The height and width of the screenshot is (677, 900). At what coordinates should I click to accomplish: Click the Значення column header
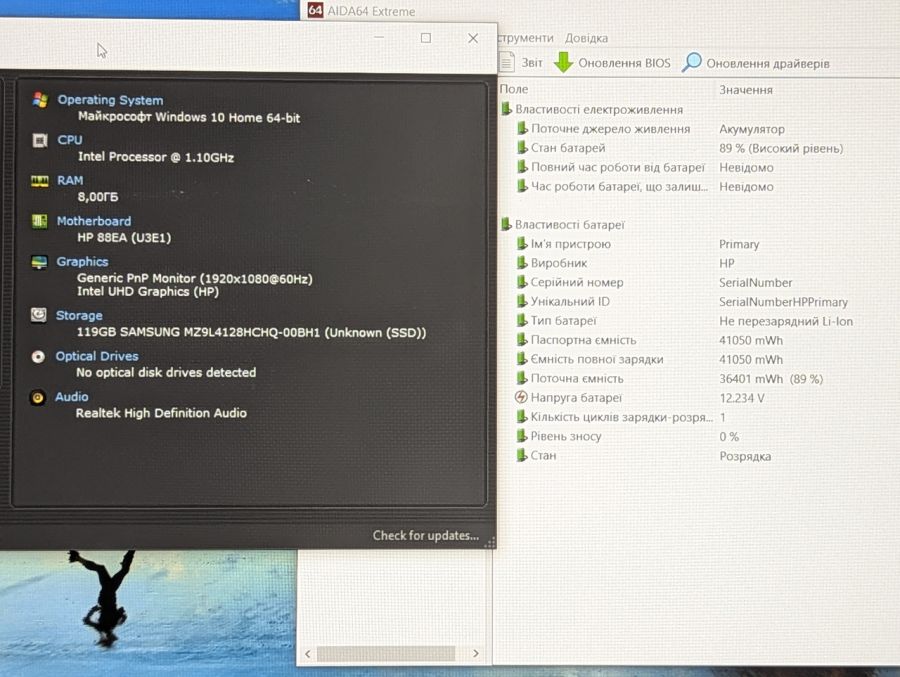(x=746, y=90)
